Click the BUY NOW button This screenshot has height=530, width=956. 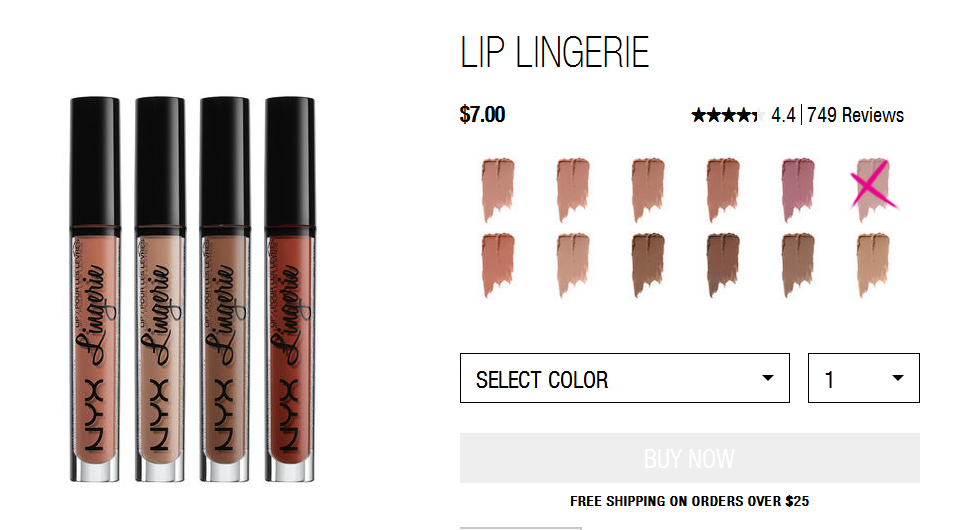click(x=690, y=458)
